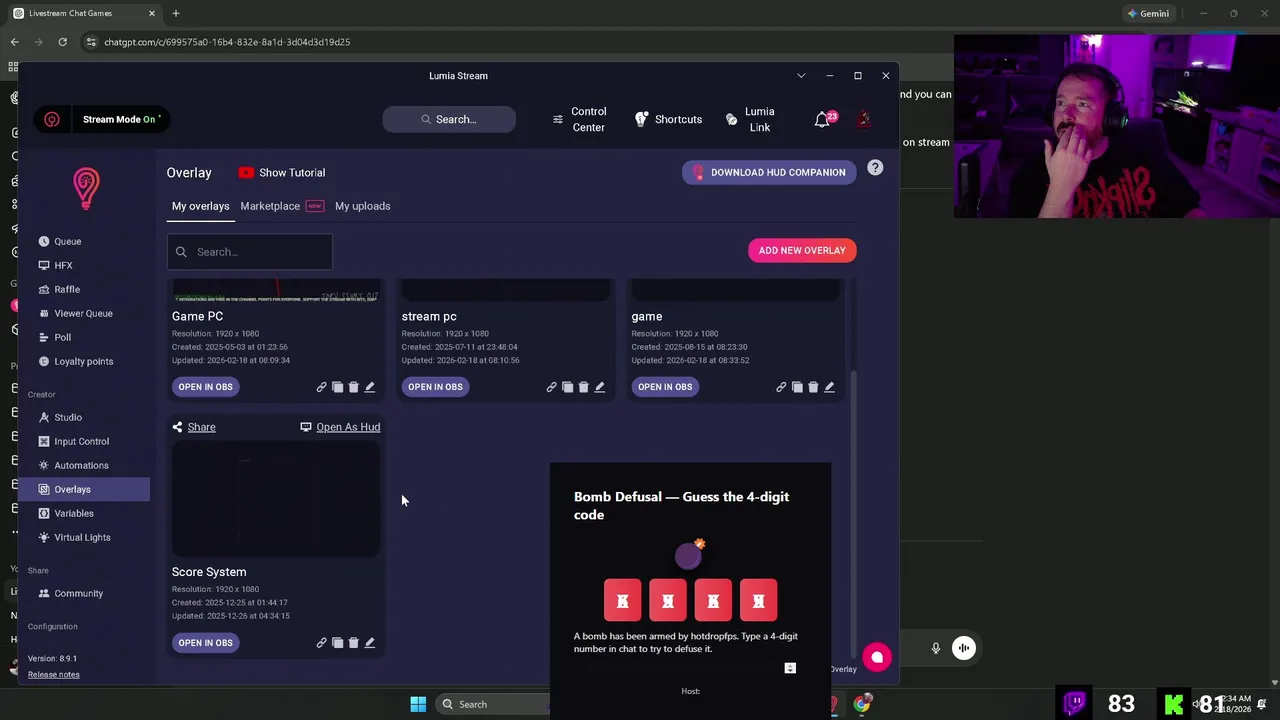Open Score System overlay in OBS
The height and width of the screenshot is (720, 1280).
coord(205,643)
